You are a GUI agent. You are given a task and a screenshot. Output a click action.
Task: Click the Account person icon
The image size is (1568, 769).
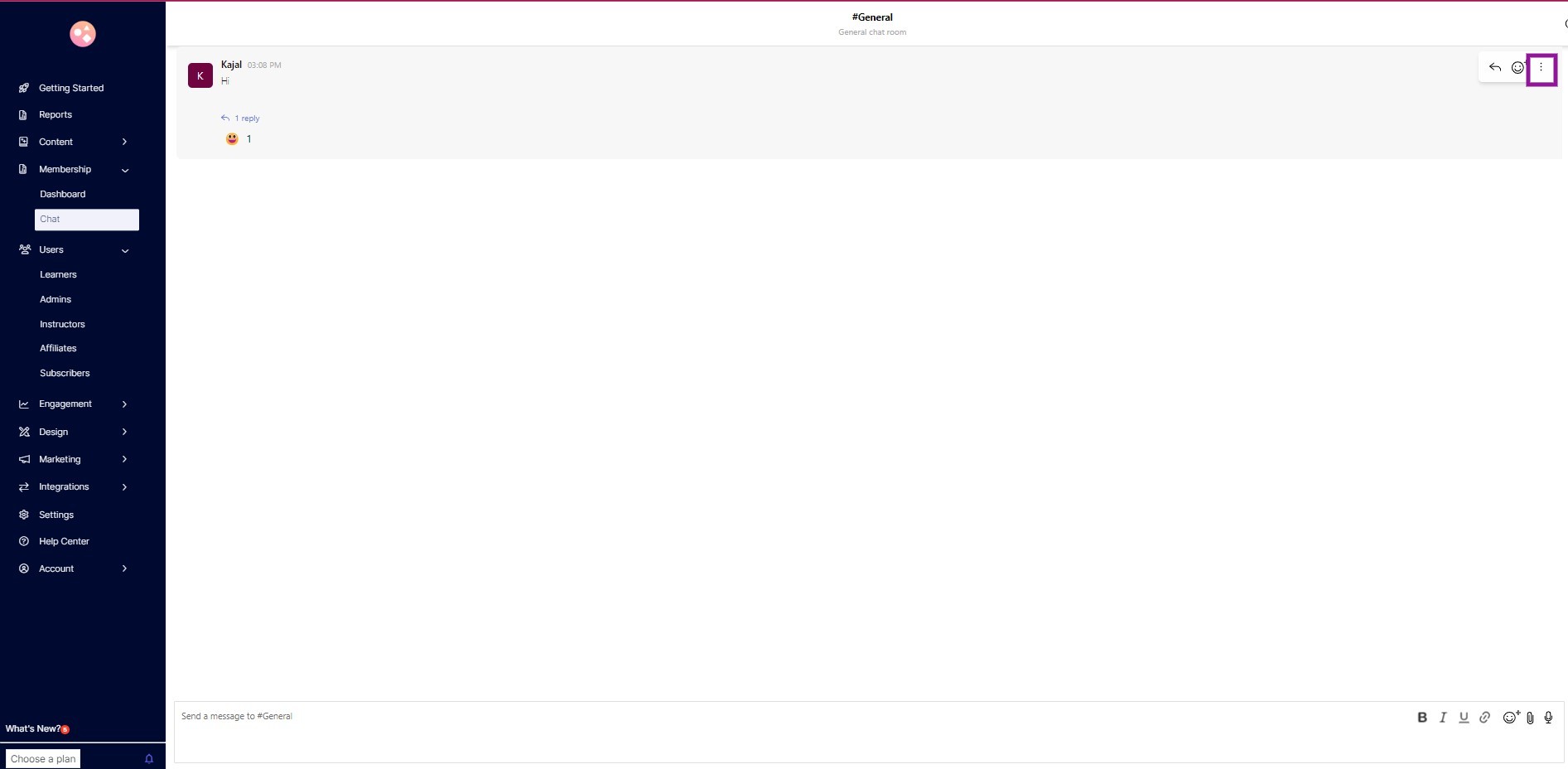(24, 568)
